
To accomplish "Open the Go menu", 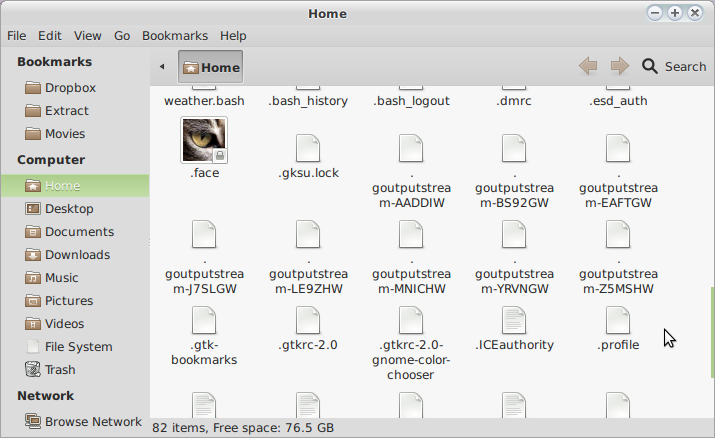I will pos(122,35).
